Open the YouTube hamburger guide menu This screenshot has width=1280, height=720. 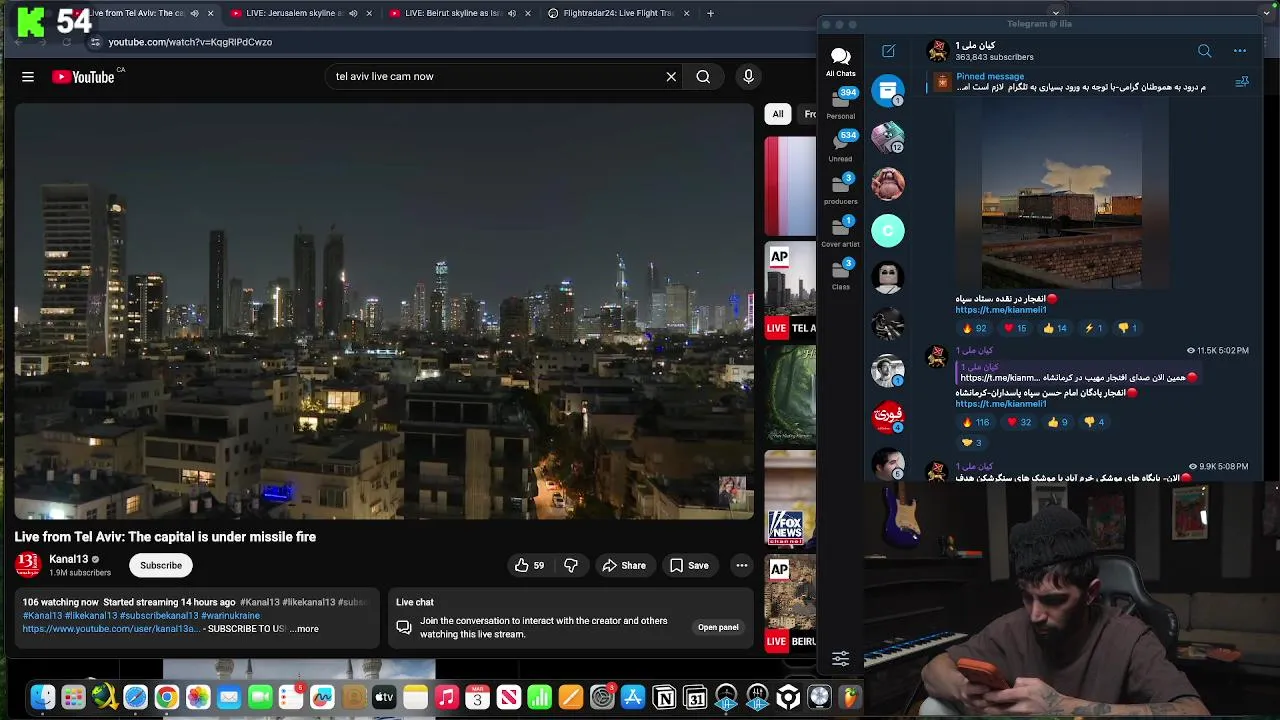coord(28,76)
